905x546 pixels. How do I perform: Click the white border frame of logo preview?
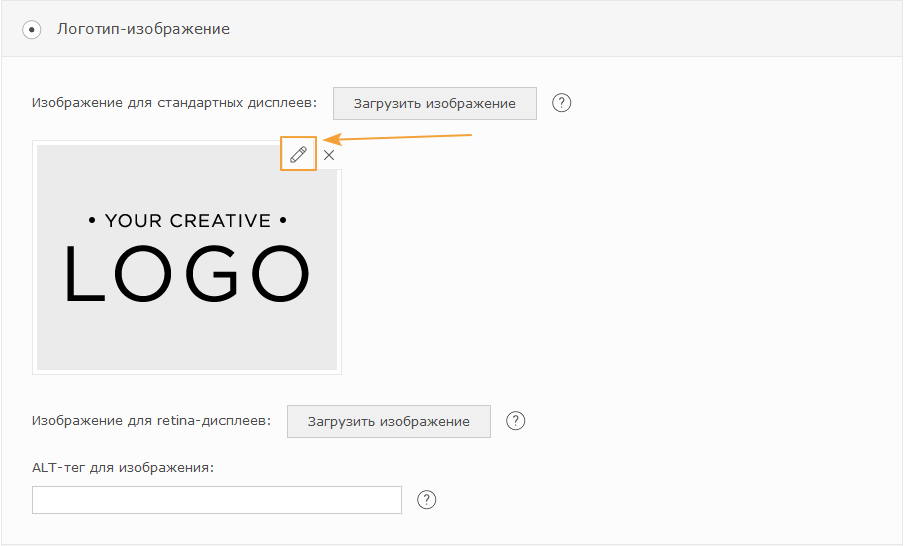click(x=187, y=372)
